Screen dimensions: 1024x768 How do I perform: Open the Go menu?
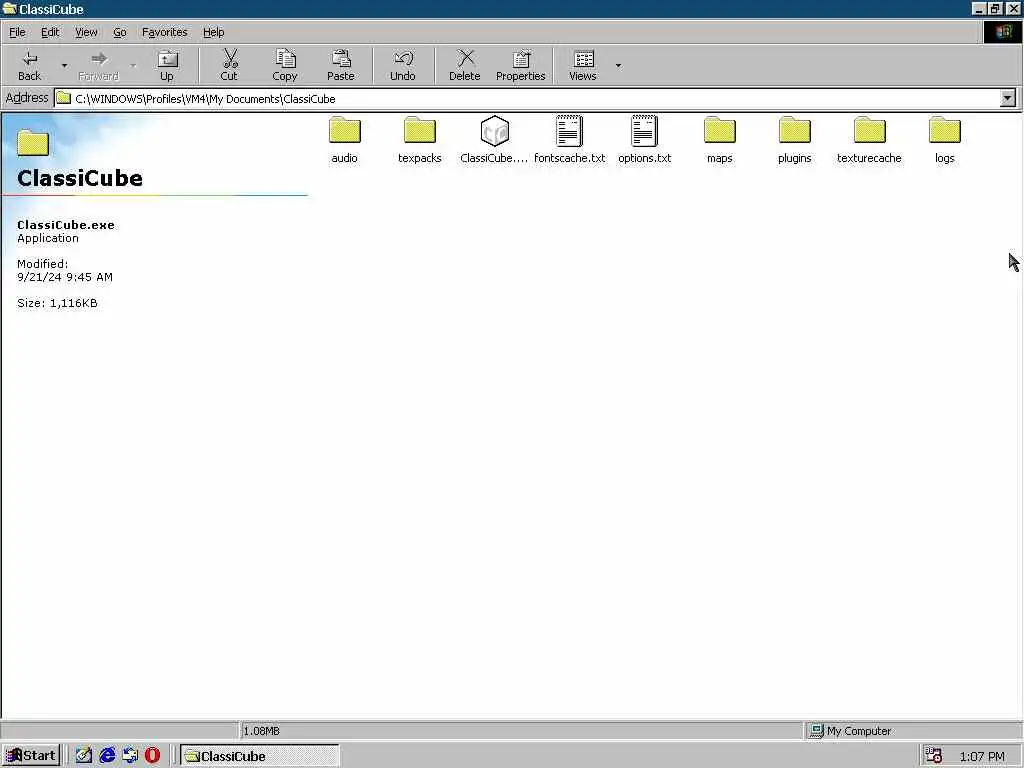[x=120, y=32]
